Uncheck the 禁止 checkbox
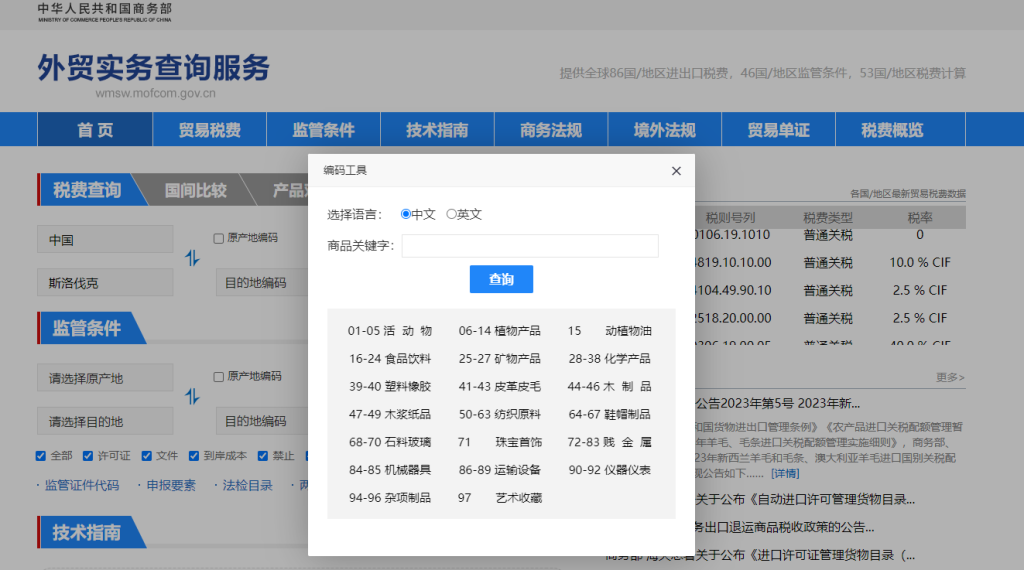 click(x=263, y=456)
